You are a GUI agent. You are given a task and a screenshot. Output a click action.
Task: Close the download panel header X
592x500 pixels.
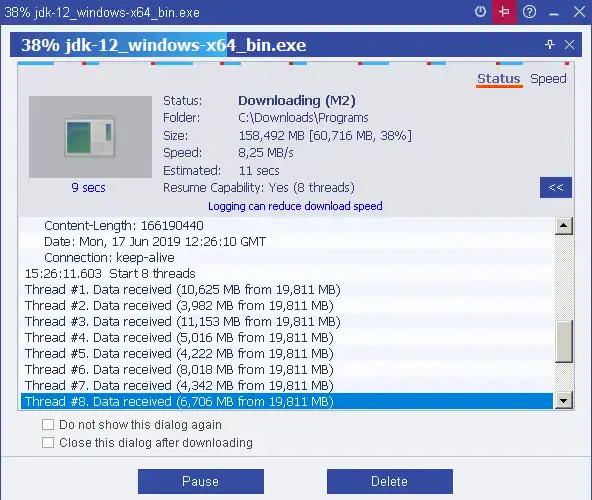[x=569, y=45]
